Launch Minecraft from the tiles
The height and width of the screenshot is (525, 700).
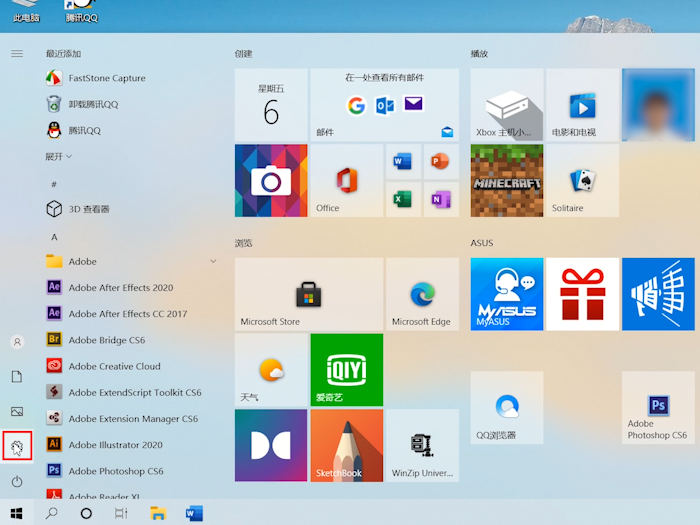tap(506, 180)
